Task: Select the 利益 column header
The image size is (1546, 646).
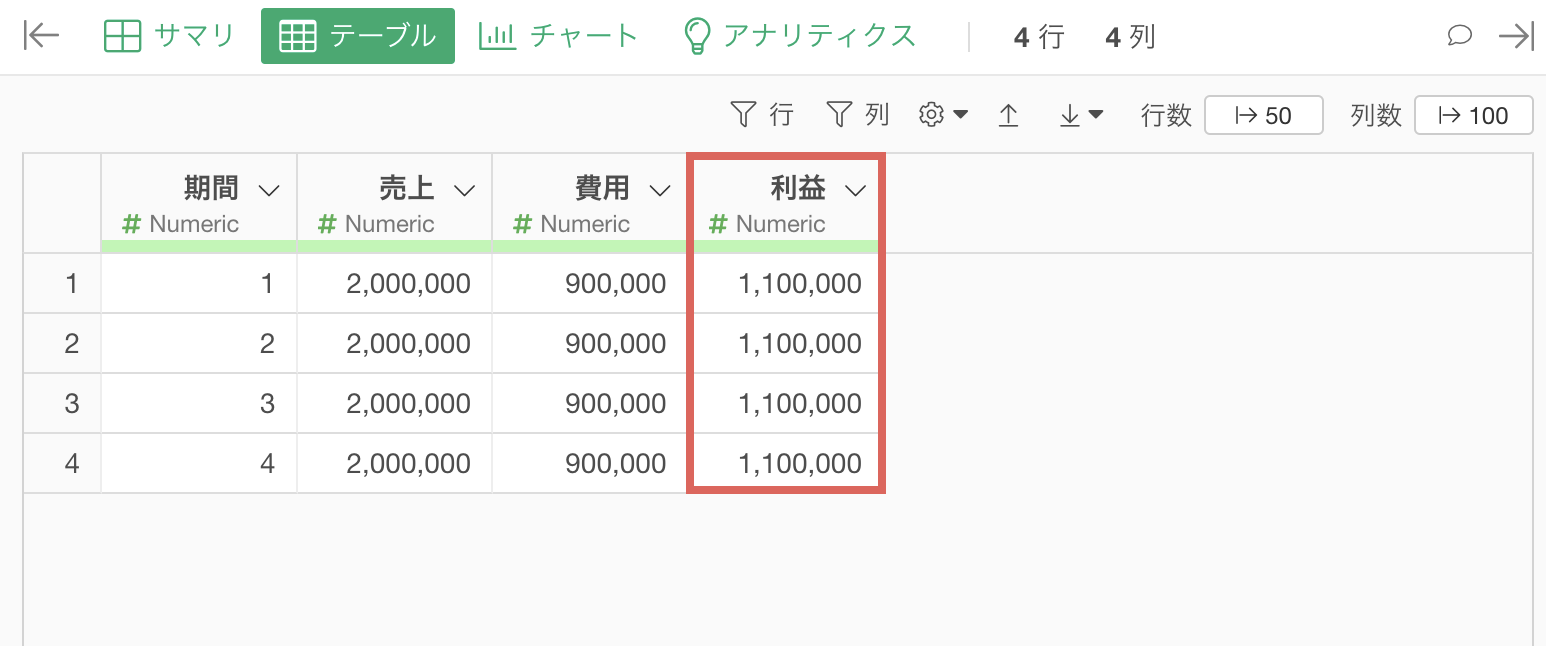Action: point(785,203)
